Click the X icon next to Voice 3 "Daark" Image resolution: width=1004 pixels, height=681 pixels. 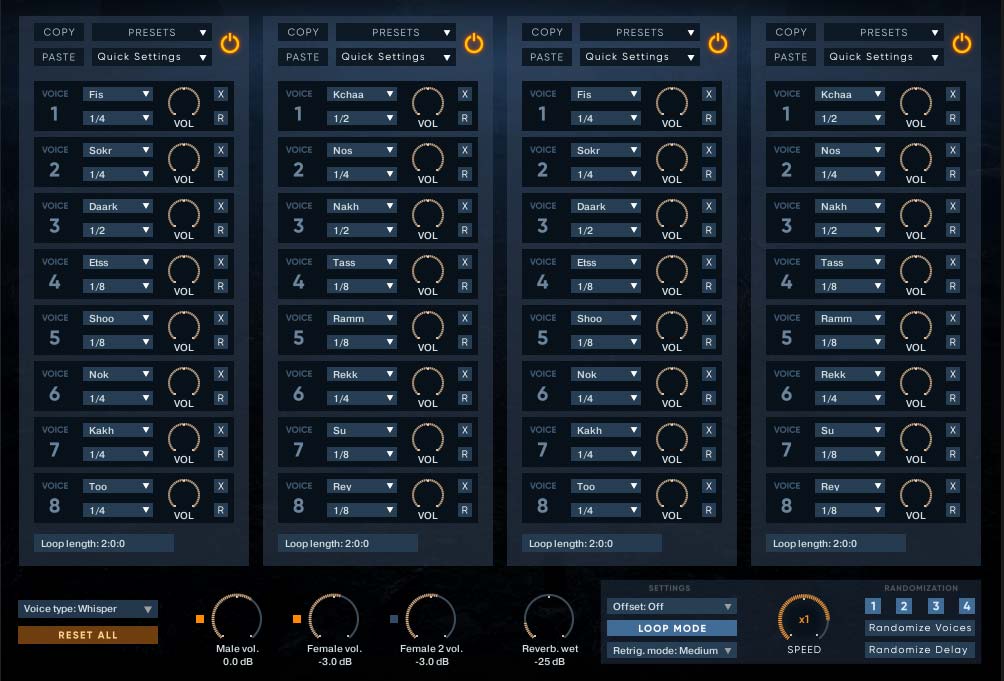220,206
